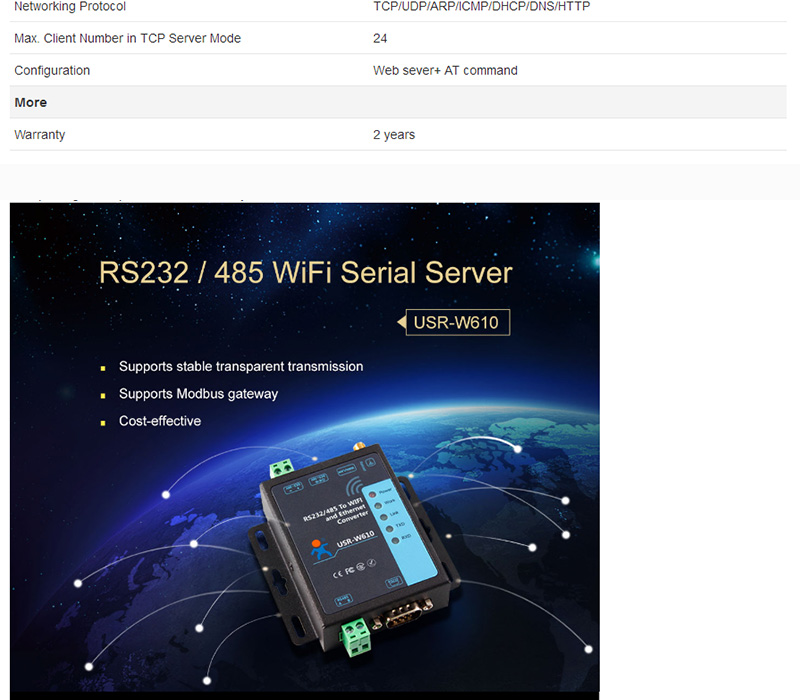Click the RS232 / 485 WiFi Serial Server heading
Image resolution: width=800 pixels, height=700 pixels.
coord(305,273)
